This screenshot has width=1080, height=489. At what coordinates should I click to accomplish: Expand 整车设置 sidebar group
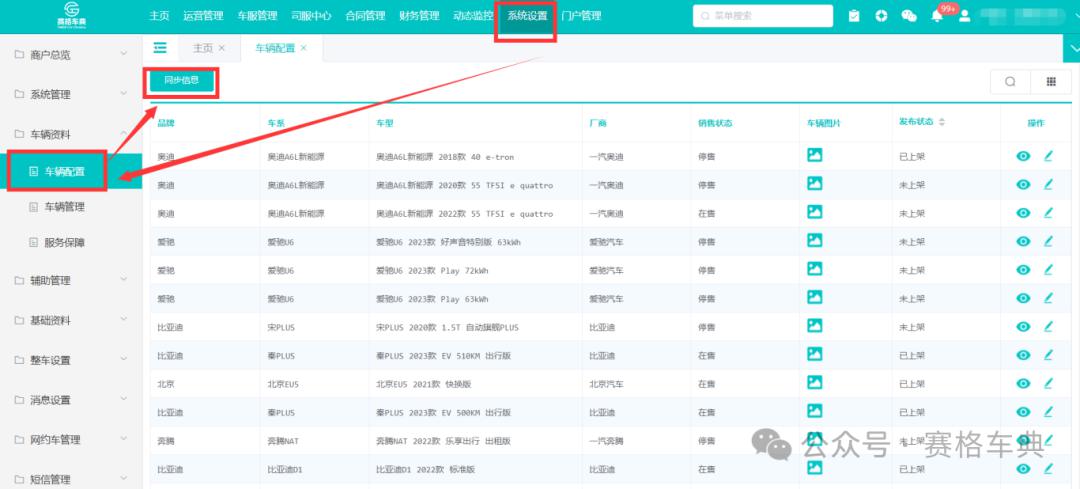[71, 360]
